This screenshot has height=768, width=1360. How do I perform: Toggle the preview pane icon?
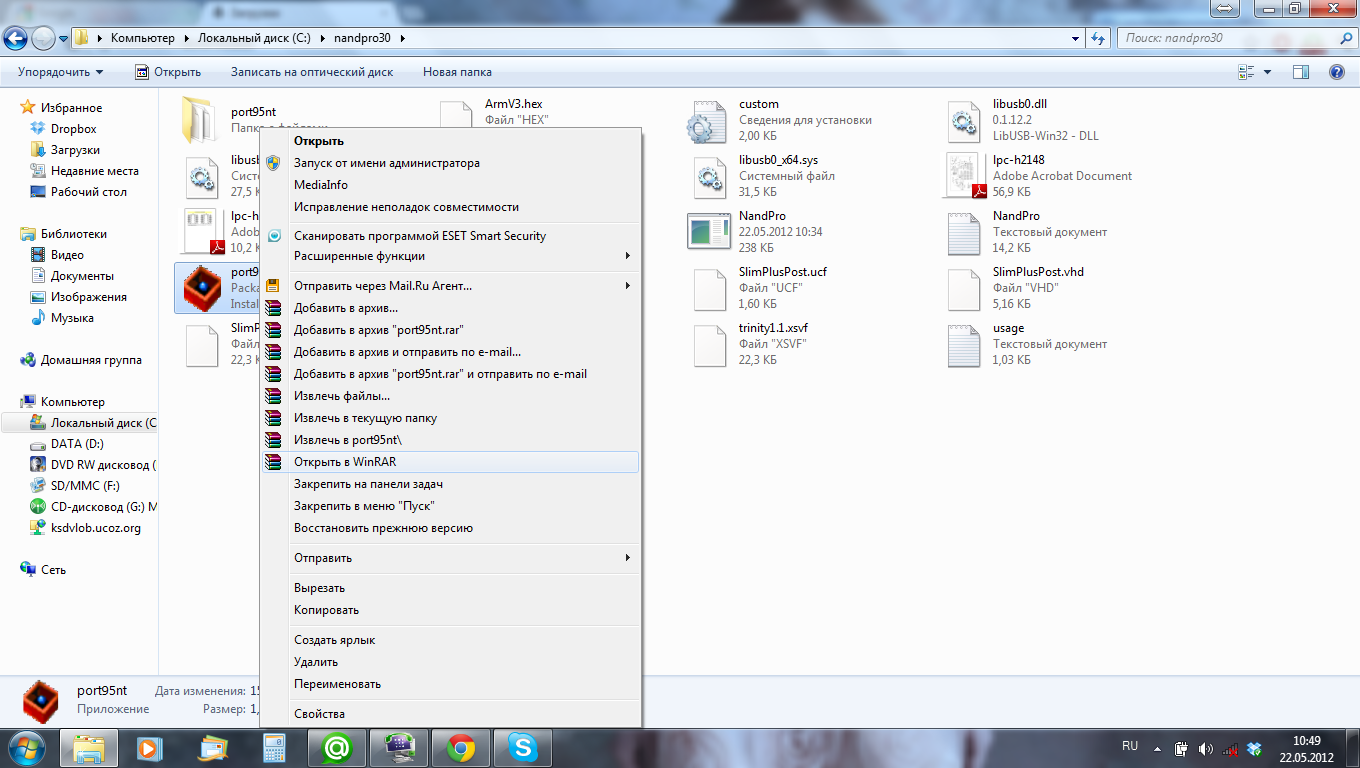1301,72
